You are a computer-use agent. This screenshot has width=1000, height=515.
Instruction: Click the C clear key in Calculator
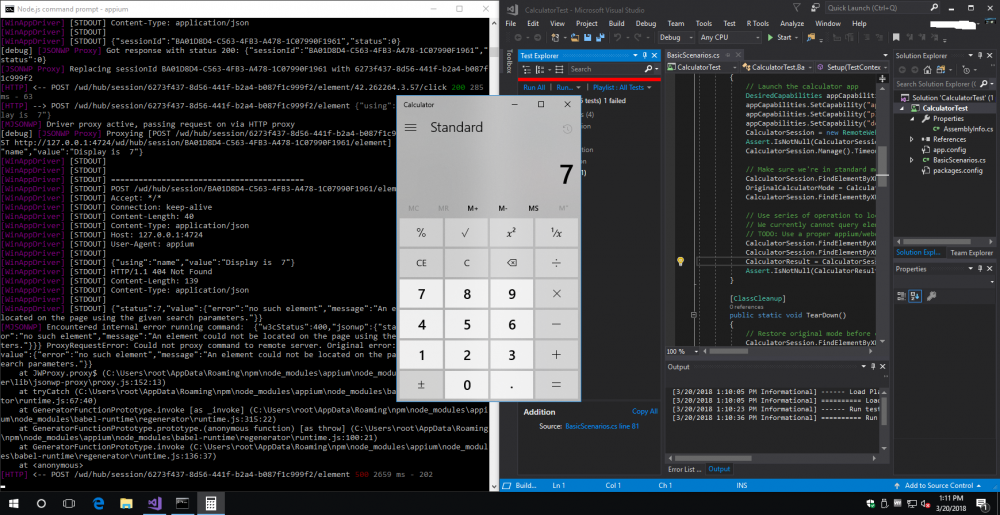click(x=466, y=263)
